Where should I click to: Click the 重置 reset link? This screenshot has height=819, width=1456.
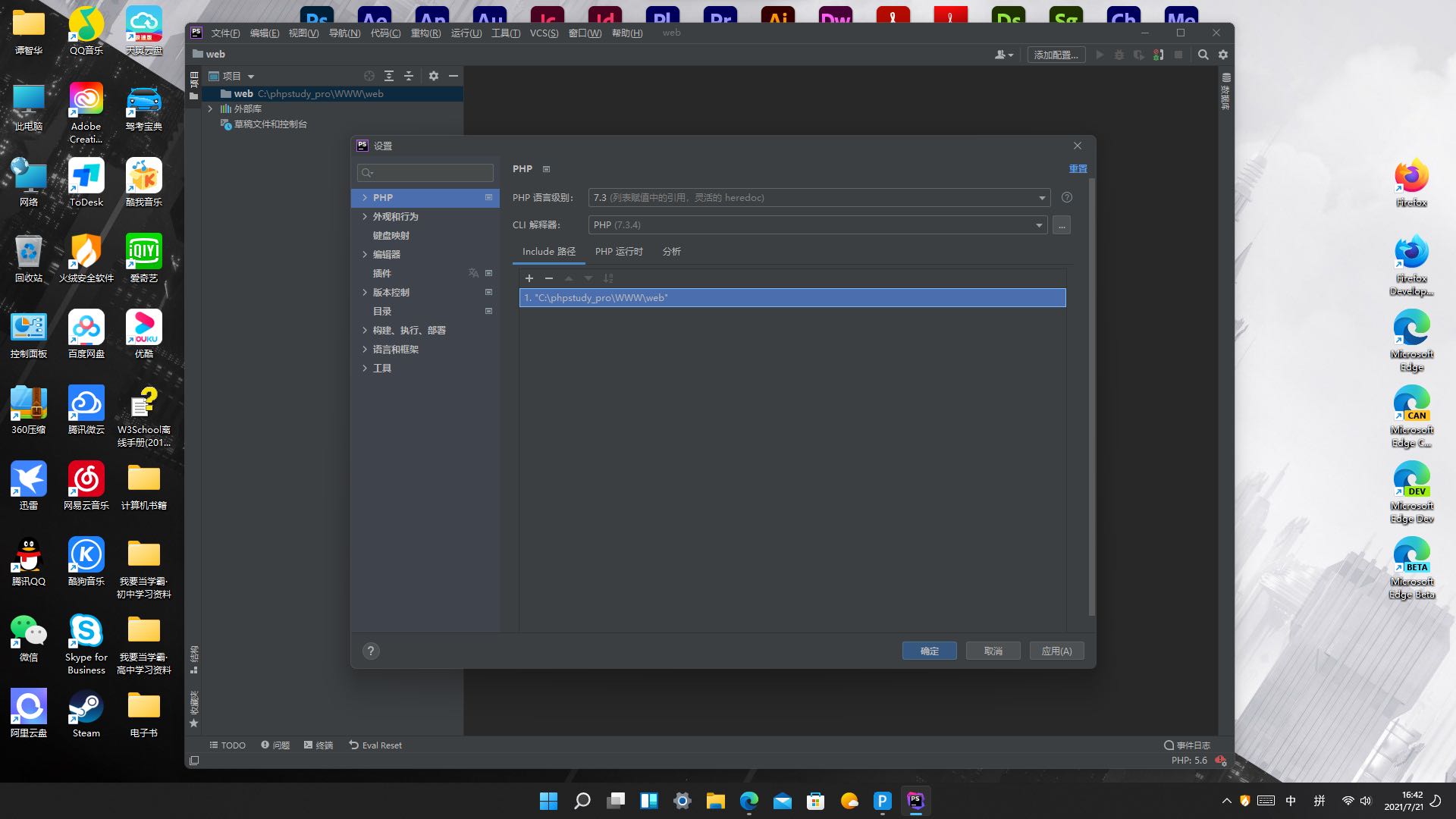1078,169
